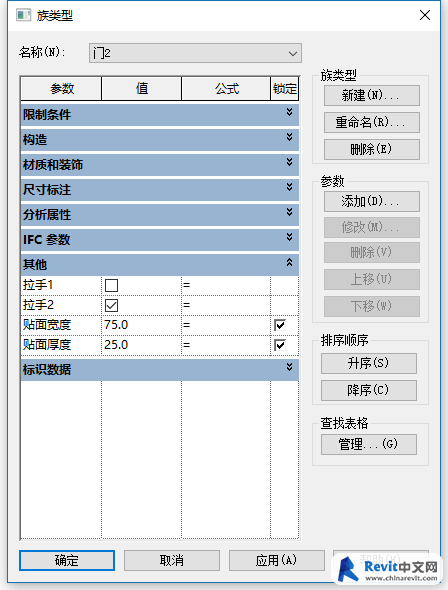Open the 名称 type dropdown showing 门2

(x=195, y=53)
